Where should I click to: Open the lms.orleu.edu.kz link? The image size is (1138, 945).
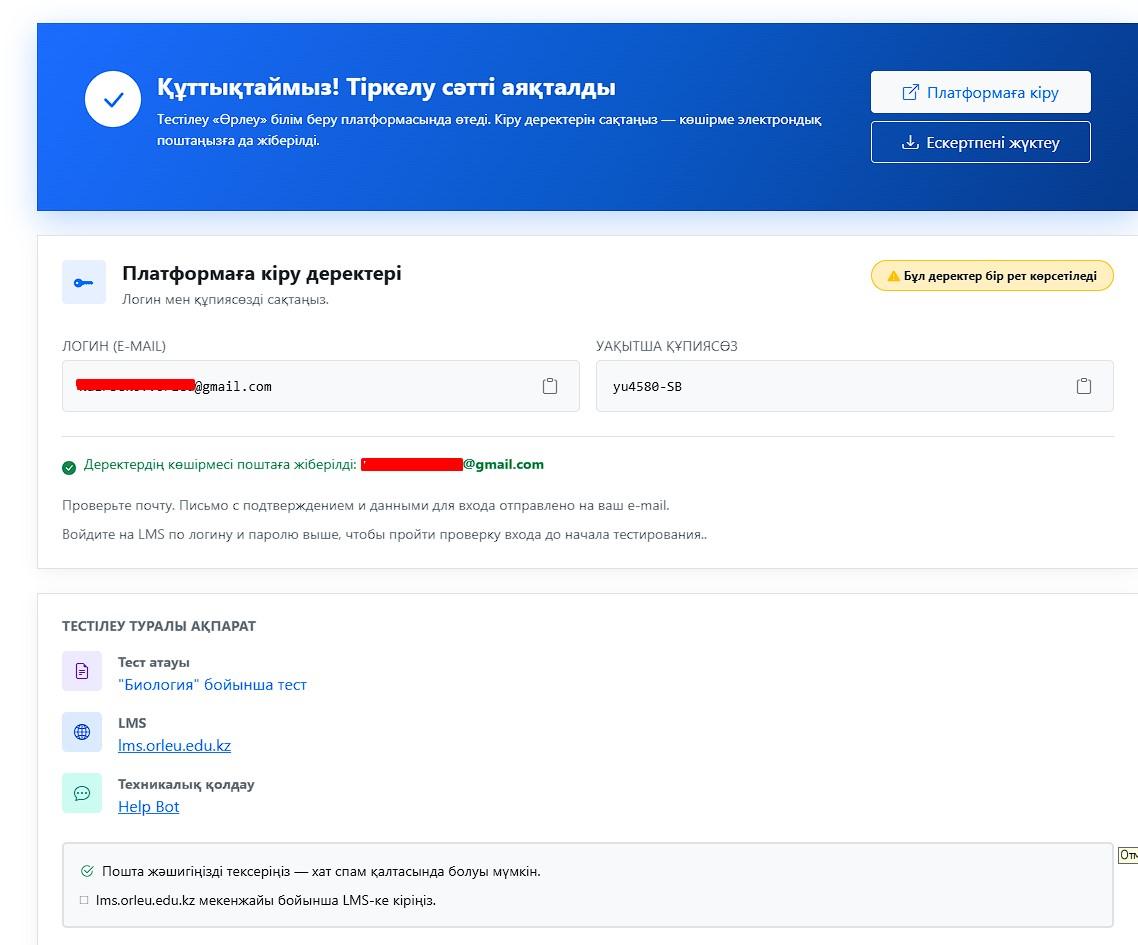(174, 745)
